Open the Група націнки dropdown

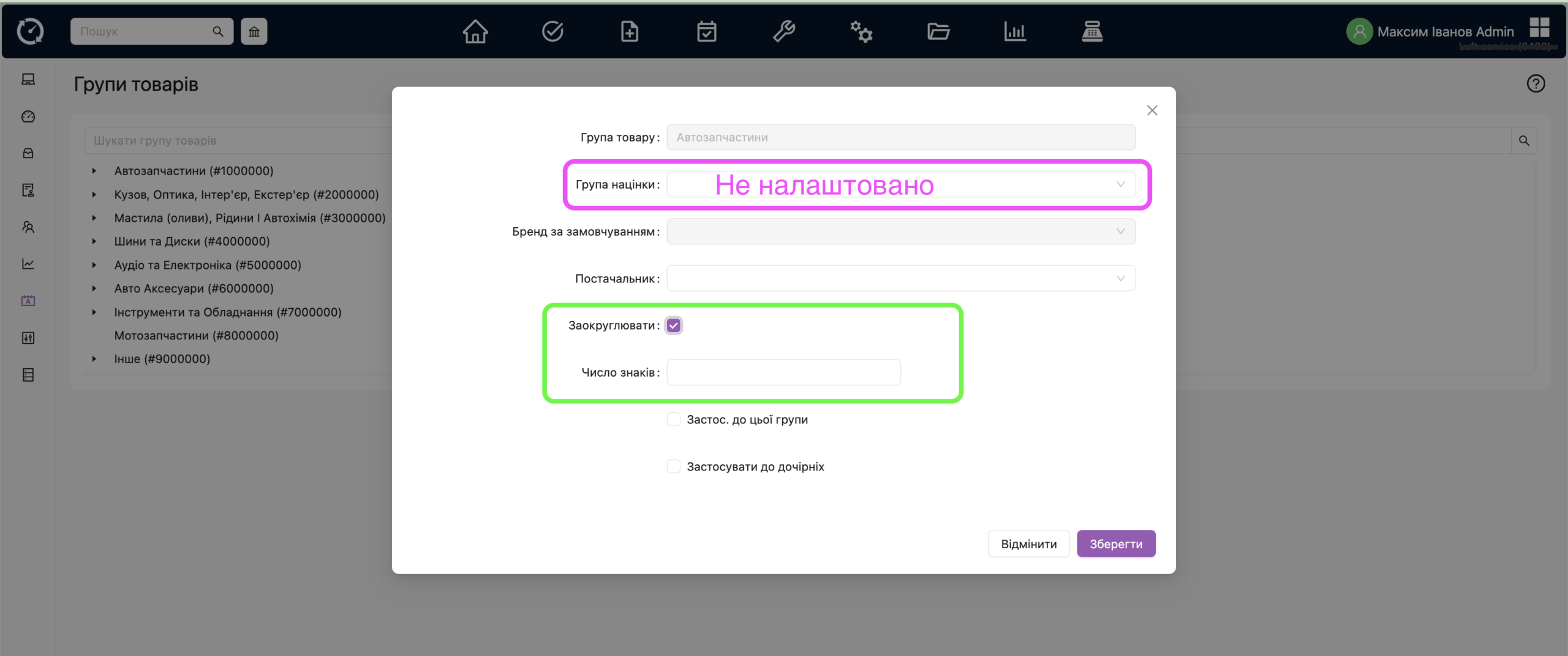click(x=900, y=184)
